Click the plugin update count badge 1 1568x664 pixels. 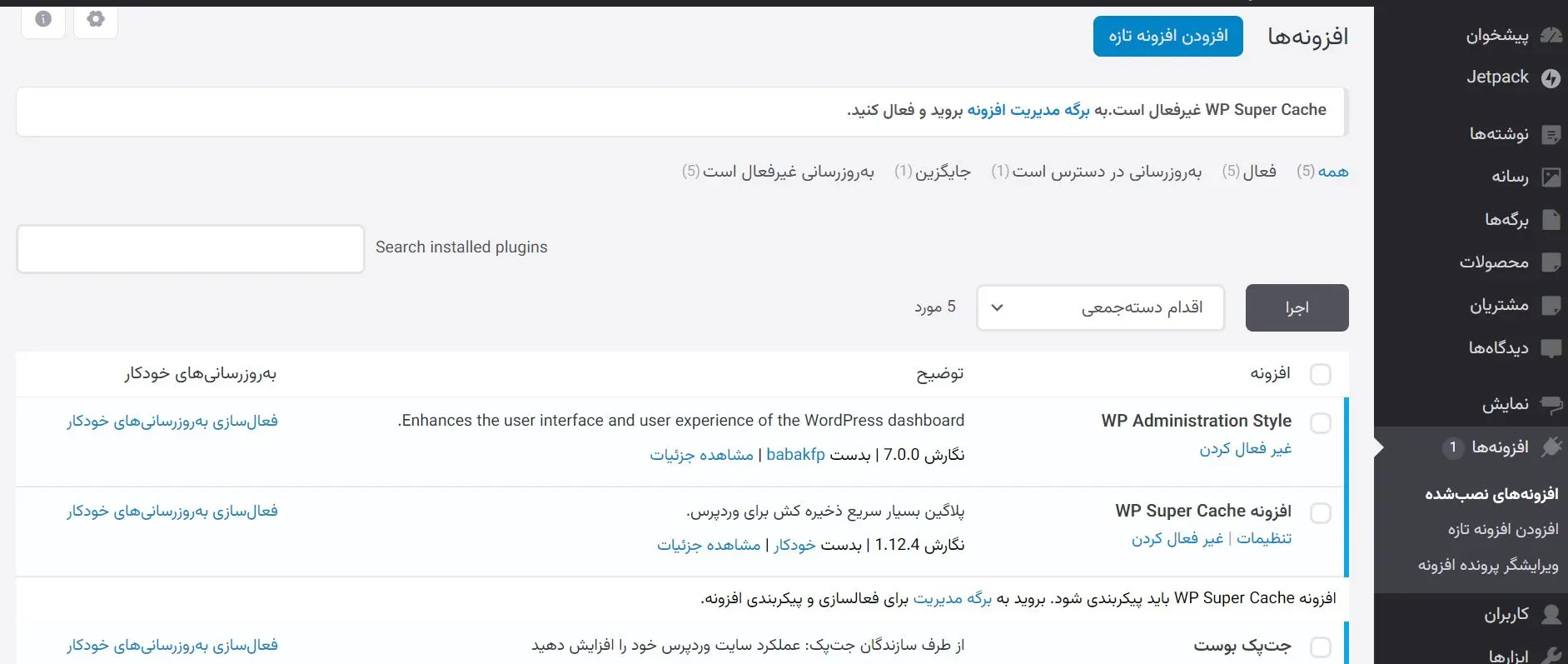click(1452, 447)
